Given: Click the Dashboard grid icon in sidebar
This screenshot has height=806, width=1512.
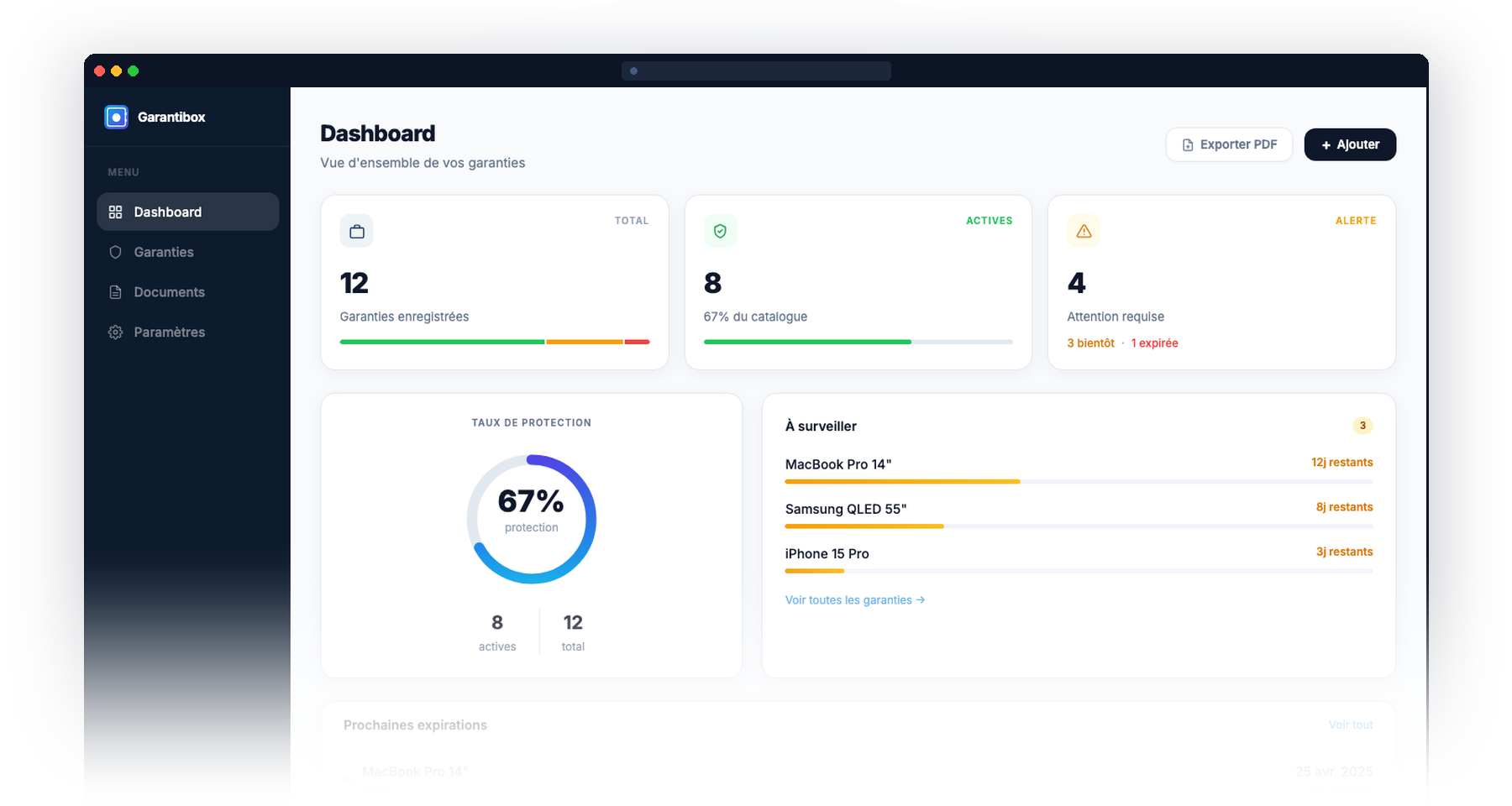Looking at the screenshot, I should 116,212.
